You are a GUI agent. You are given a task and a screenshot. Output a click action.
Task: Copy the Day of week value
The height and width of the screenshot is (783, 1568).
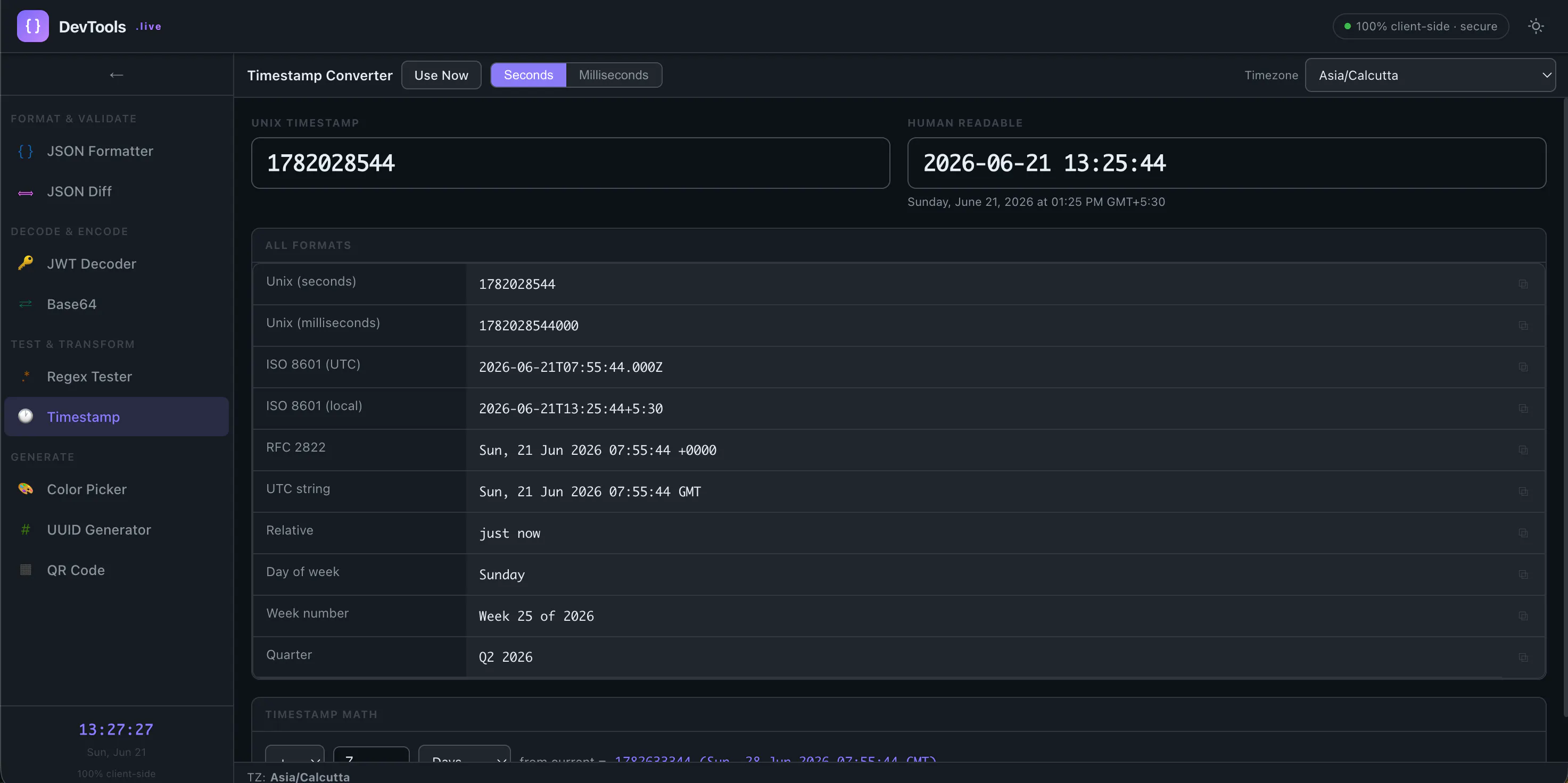tap(1523, 574)
